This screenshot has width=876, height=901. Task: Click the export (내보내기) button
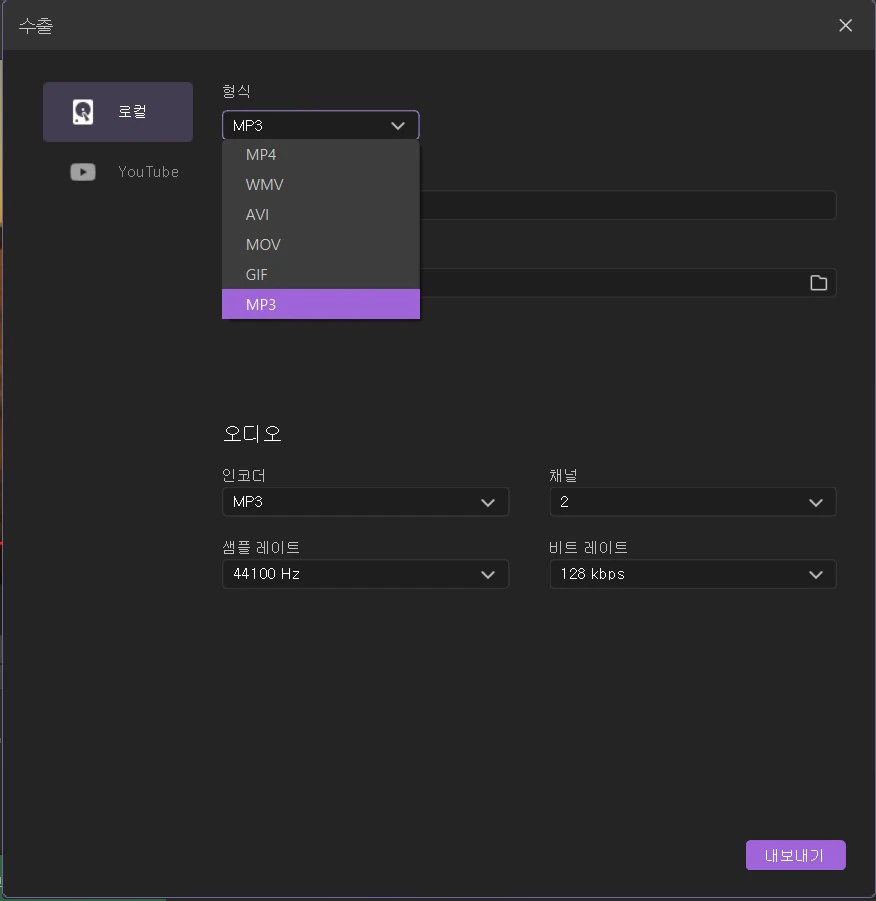(796, 855)
